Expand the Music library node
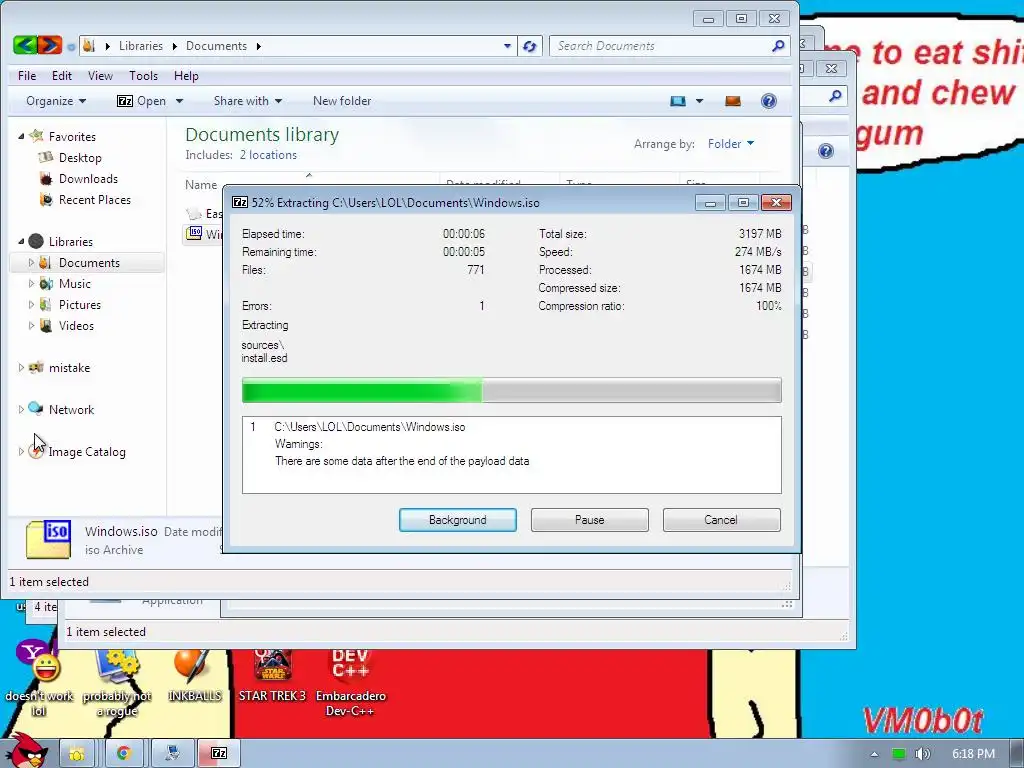Viewport: 1024px width, 768px height. point(31,283)
